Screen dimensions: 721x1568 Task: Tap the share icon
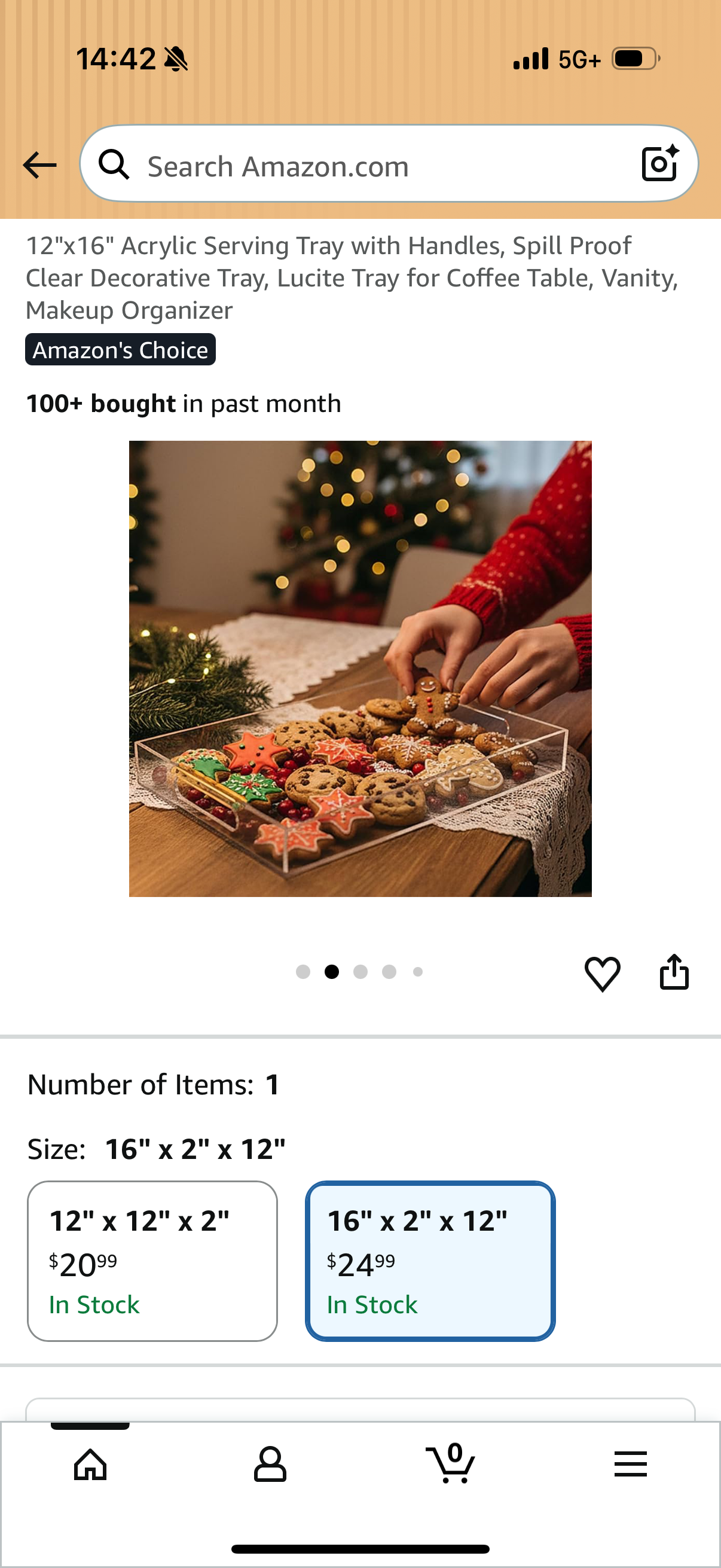[674, 971]
